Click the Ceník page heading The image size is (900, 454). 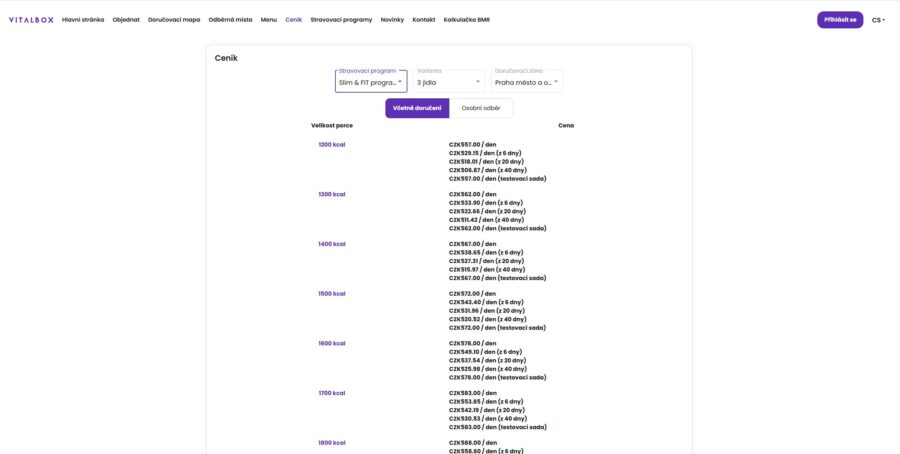click(226, 58)
